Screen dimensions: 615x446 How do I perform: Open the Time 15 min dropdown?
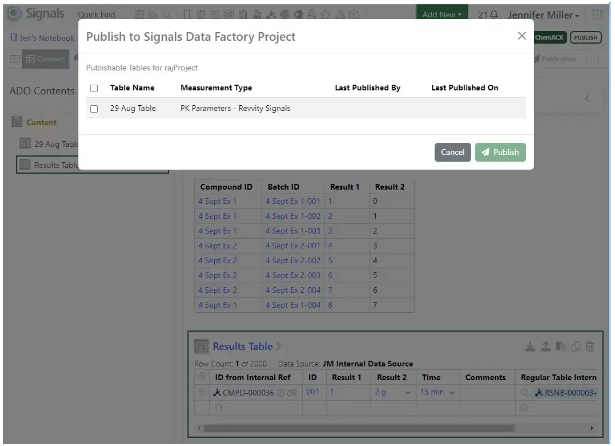[452, 392]
